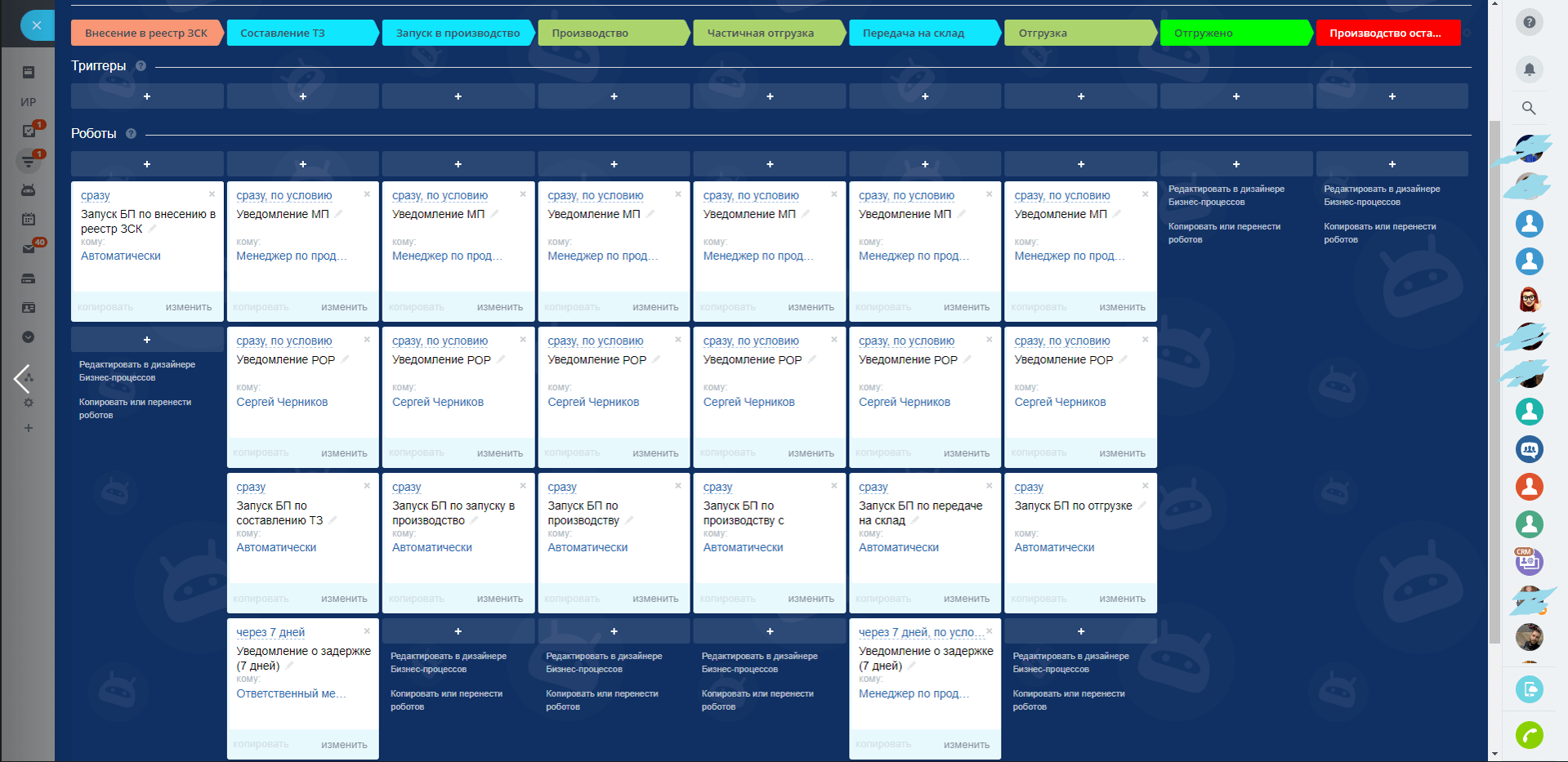This screenshot has height=762, width=1568.
Task: Open help question mark in right panel
Action: click(x=1529, y=22)
